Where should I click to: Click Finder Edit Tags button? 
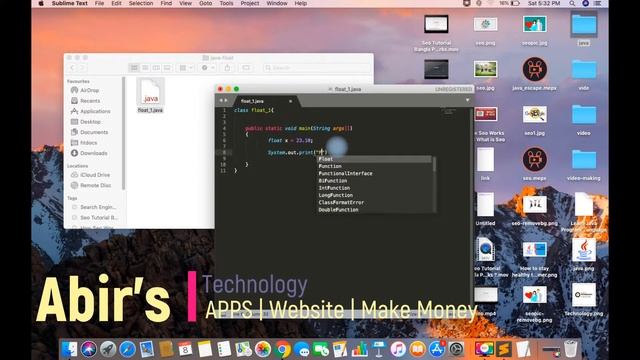[246, 68]
